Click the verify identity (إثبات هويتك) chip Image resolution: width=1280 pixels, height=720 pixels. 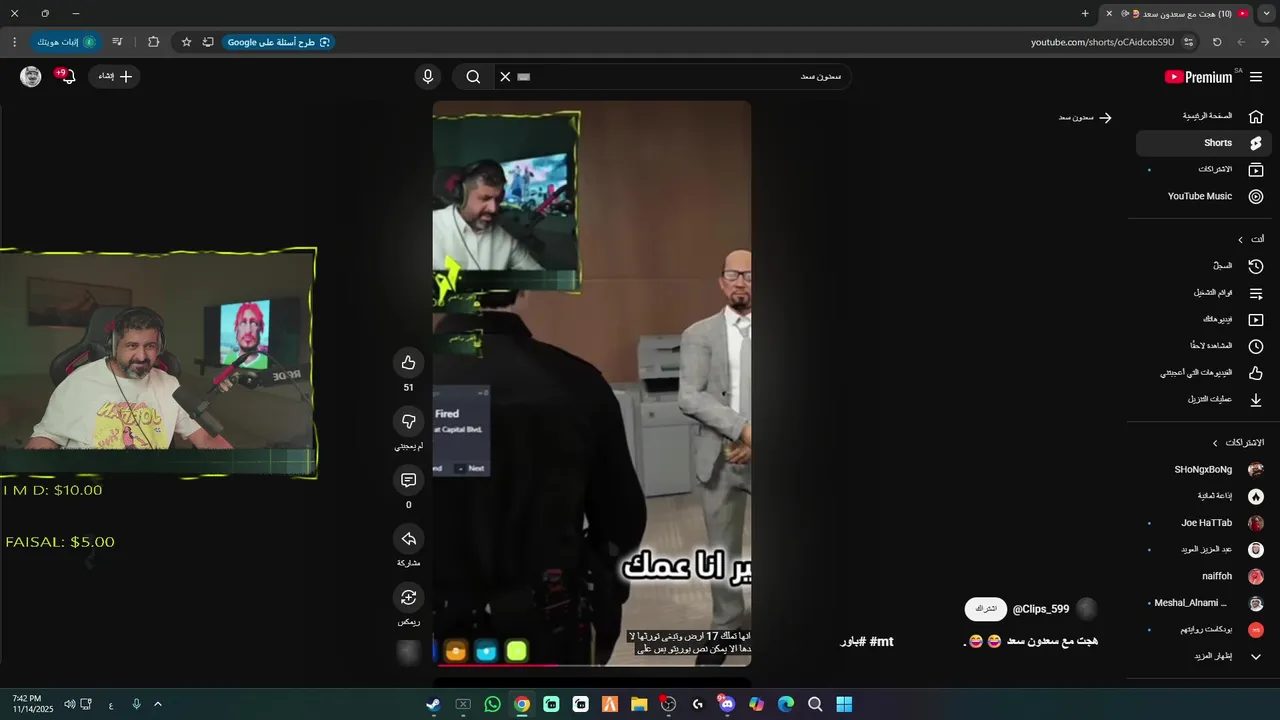pyautogui.click(x=66, y=42)
